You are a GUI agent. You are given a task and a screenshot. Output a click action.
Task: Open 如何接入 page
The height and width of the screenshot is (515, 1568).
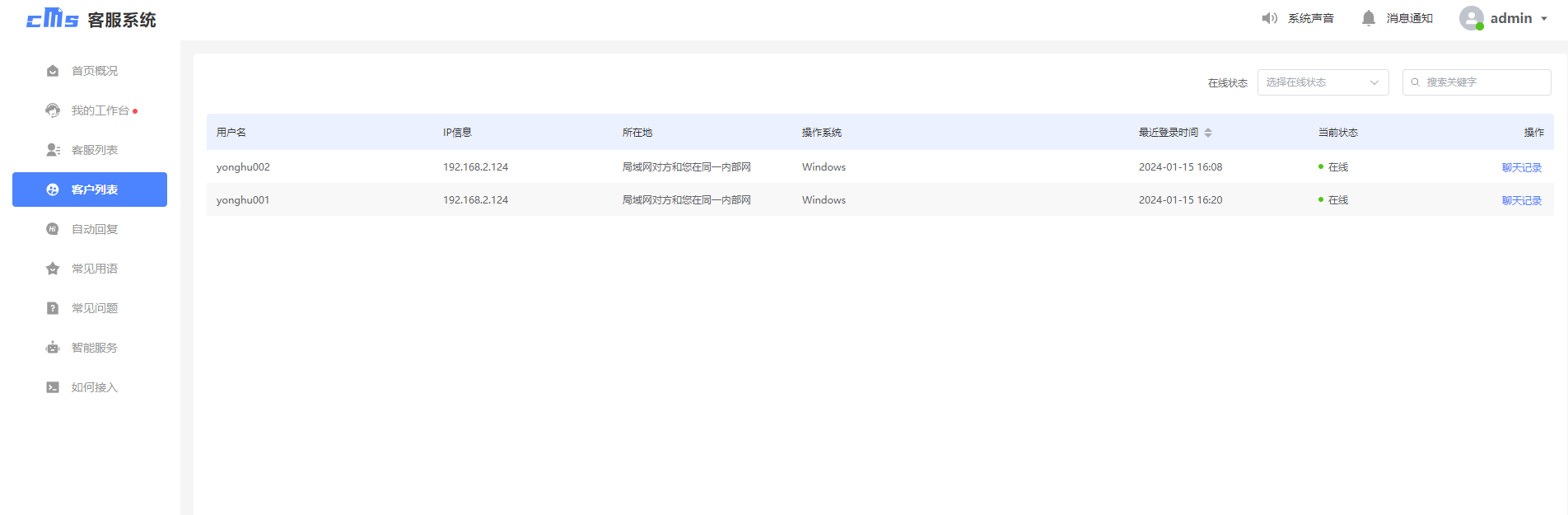click(90, 387)
